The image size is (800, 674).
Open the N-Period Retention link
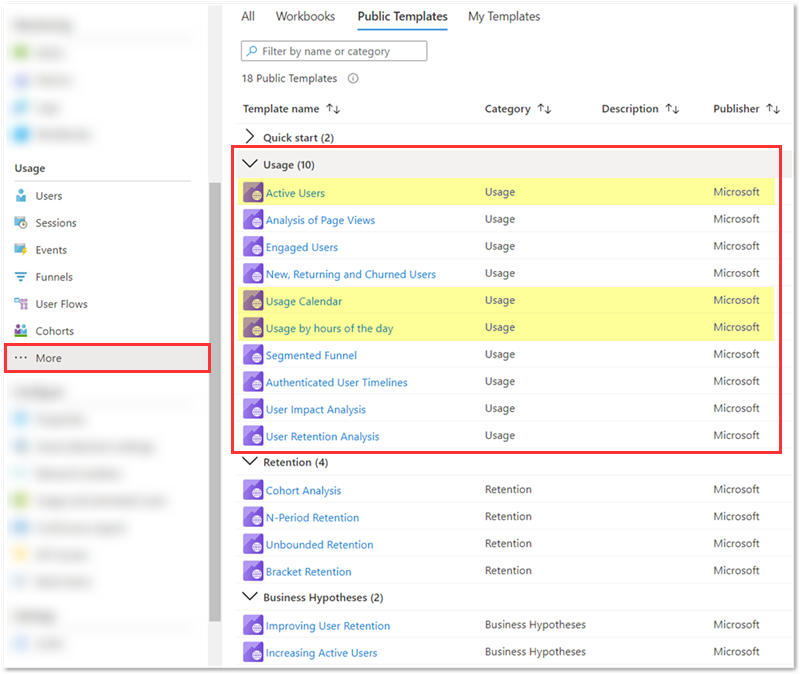[312, 517]
